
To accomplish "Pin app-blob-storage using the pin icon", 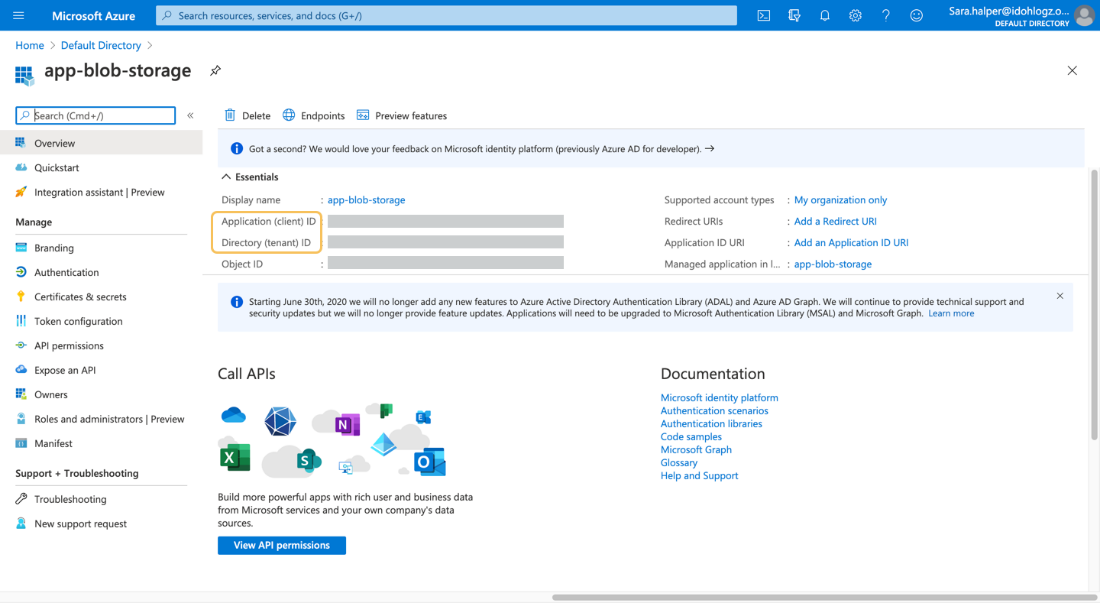I will 215,71.
